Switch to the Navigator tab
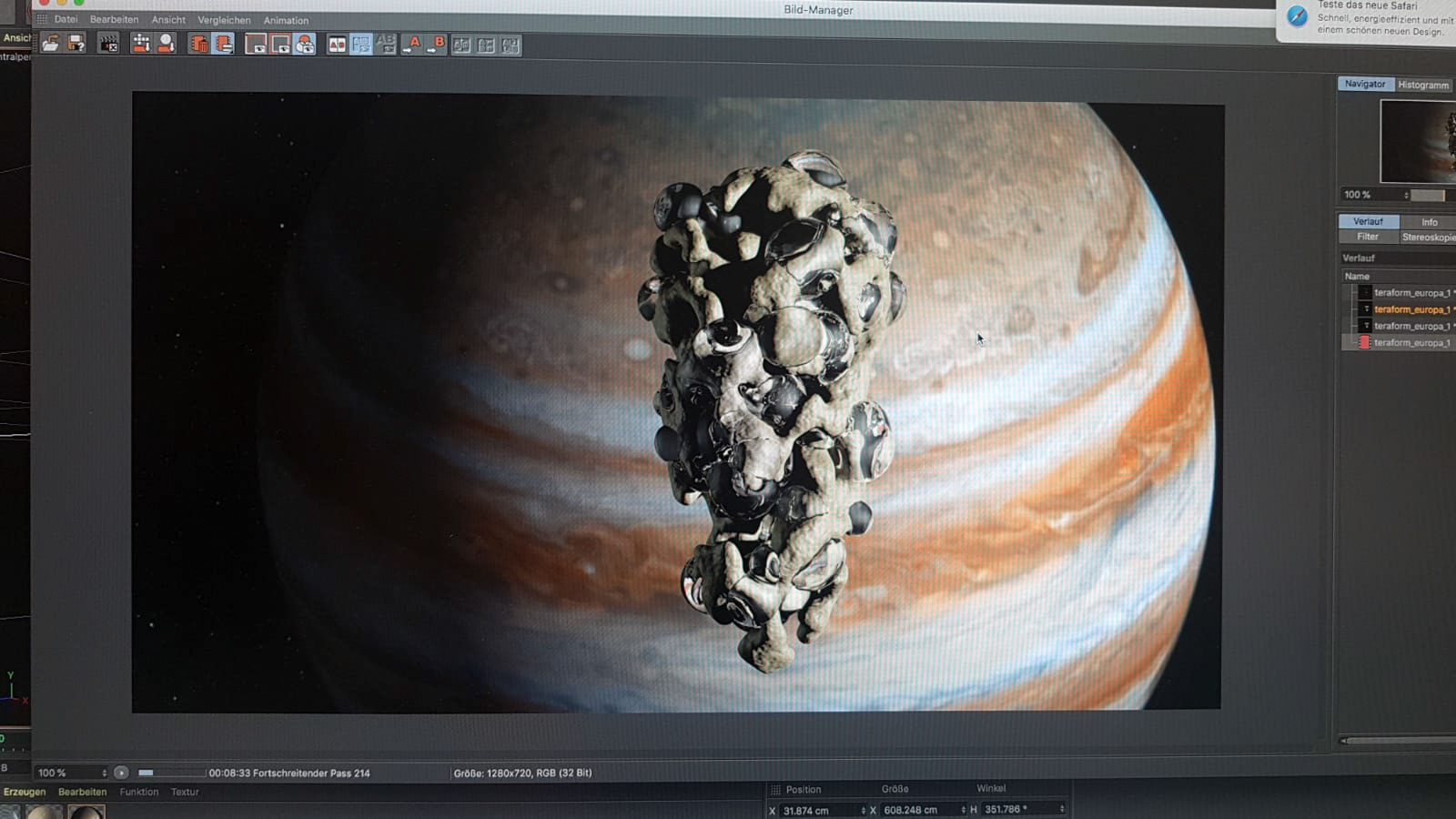The image size is (1456, 819). coord(1365,84)
